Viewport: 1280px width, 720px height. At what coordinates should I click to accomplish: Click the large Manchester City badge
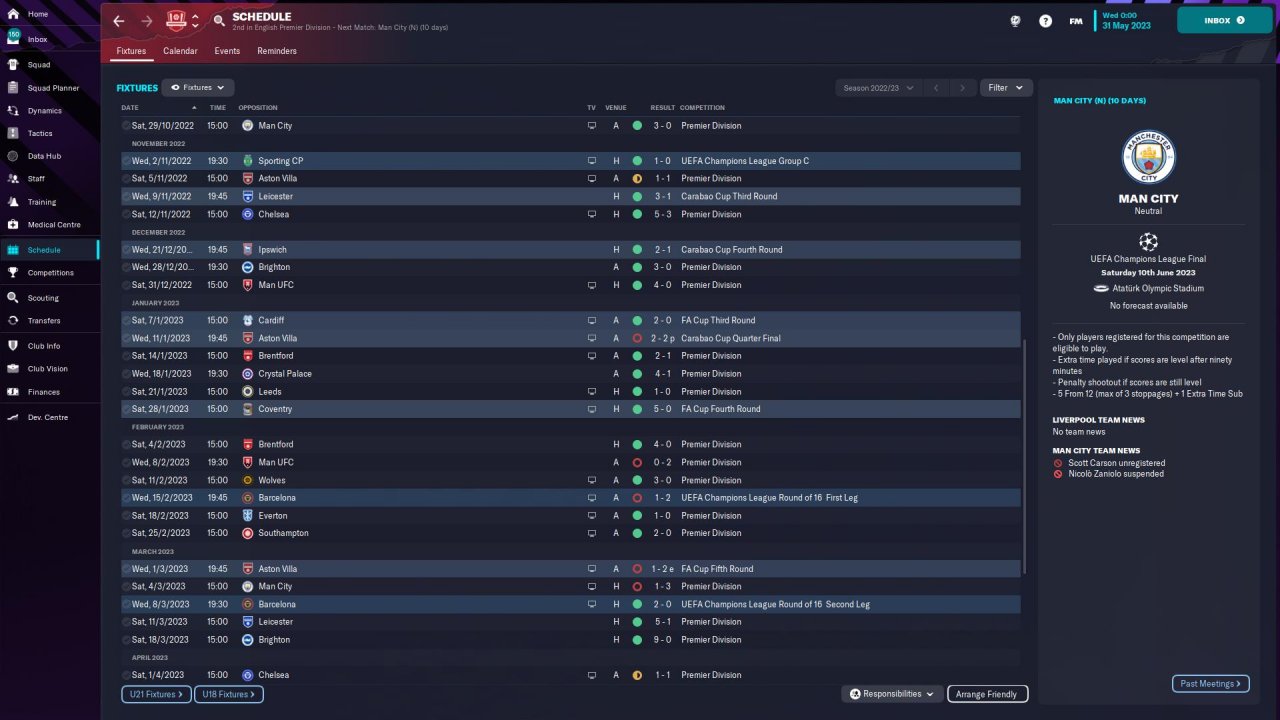[1148, 157]
